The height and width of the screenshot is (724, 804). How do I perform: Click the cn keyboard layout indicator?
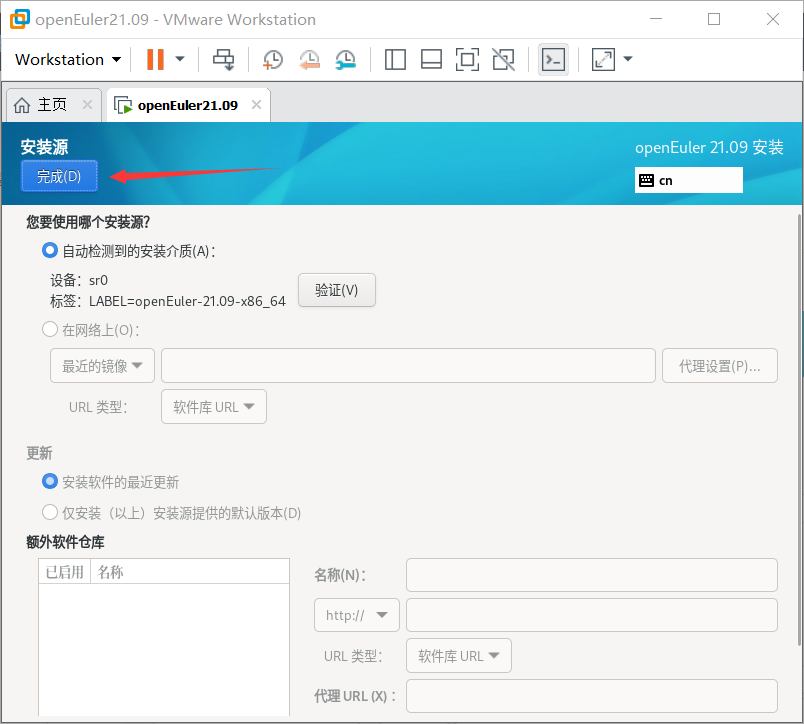pyautogui.click(x=688, y=180)
